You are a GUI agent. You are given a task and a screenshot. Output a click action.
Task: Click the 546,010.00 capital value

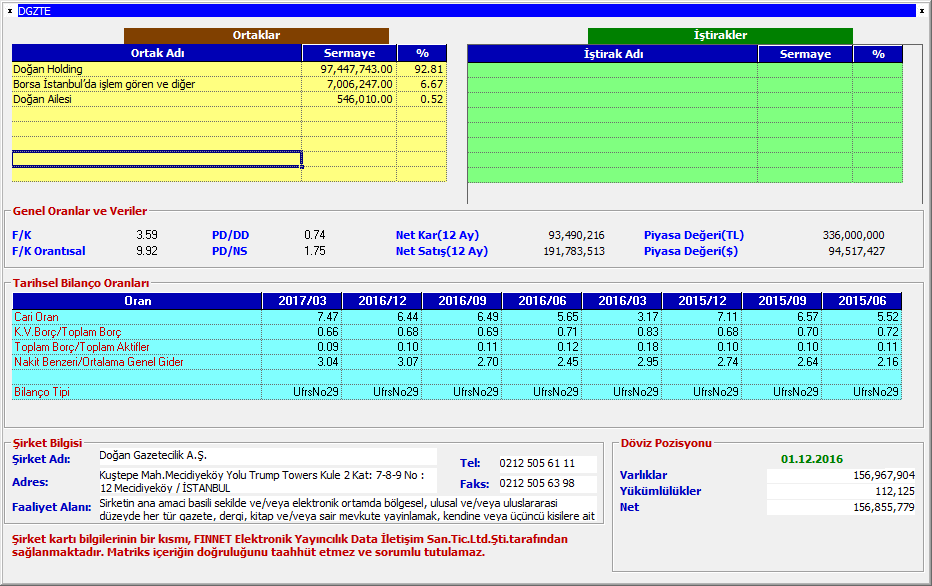(x=364, y=99)
